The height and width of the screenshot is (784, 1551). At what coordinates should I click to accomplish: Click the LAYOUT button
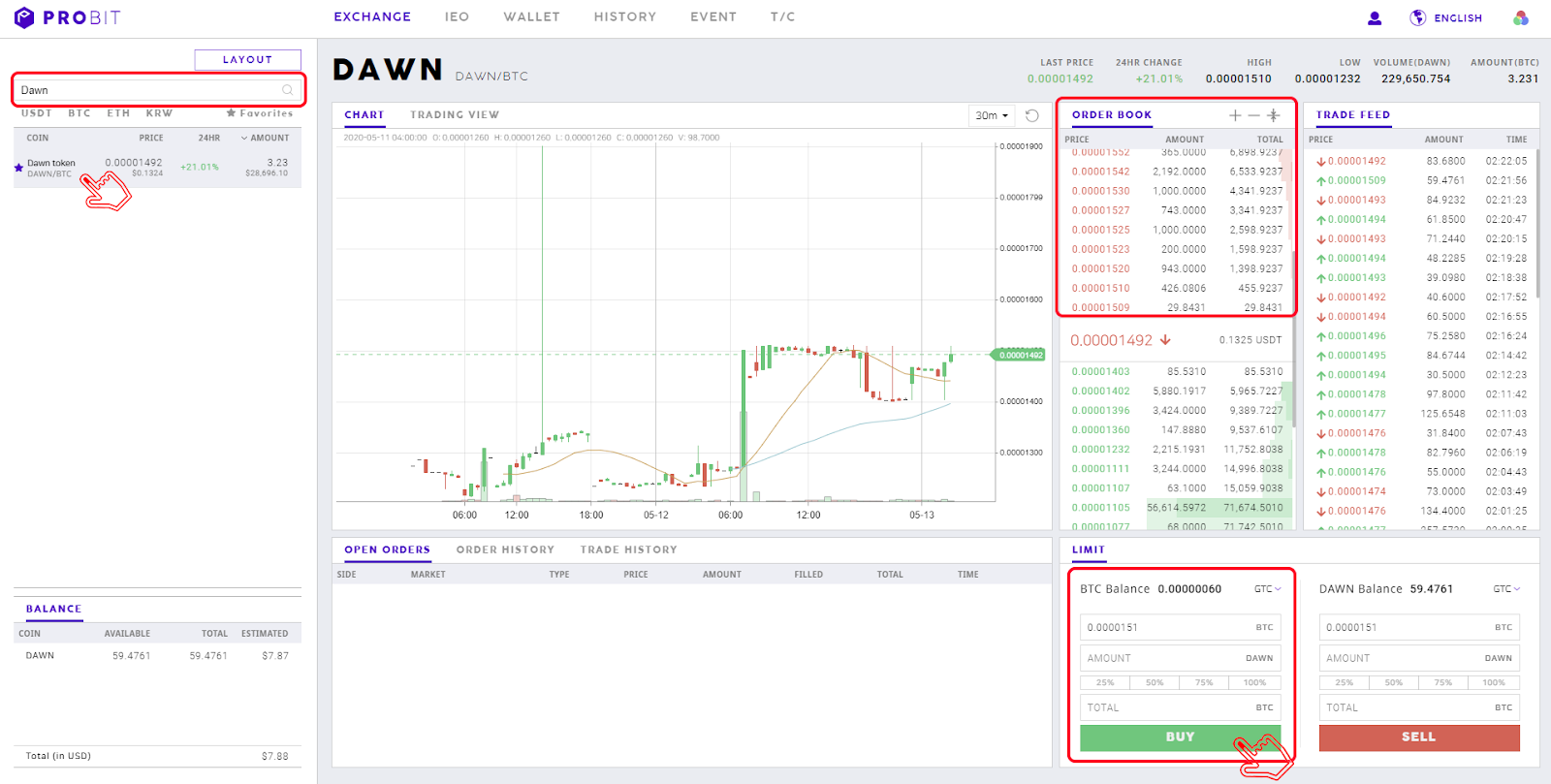tap(248, 60)
